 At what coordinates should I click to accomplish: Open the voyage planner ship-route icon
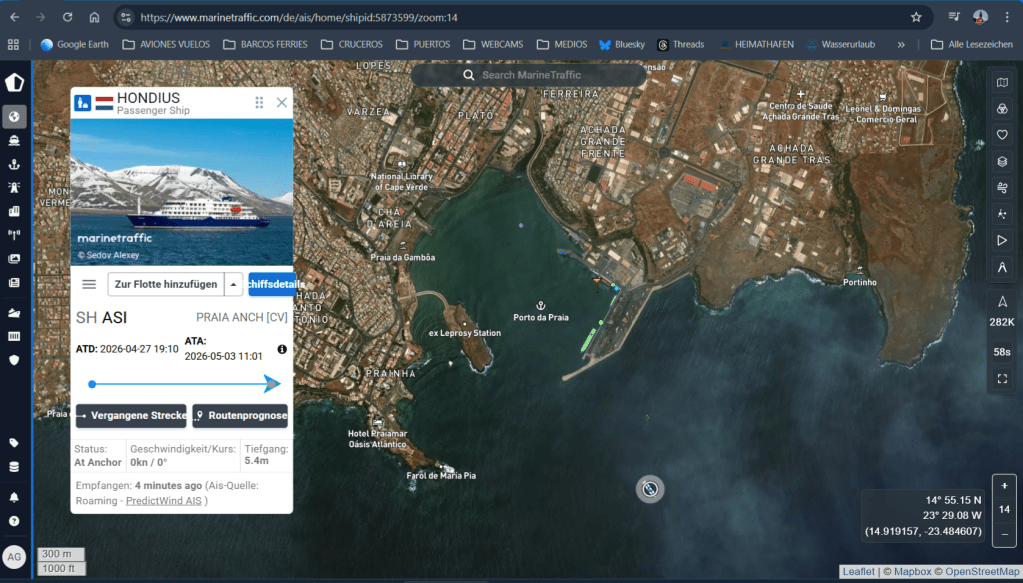(14, 313)
